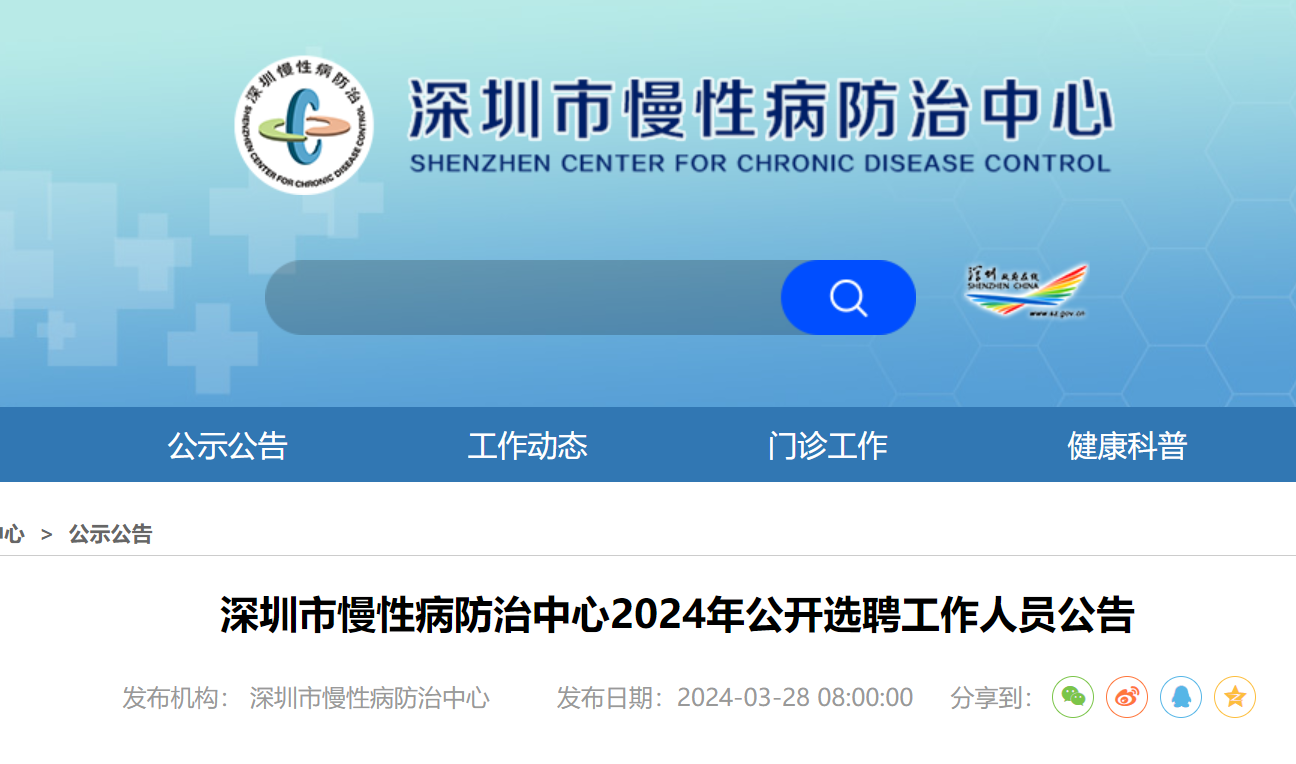Click the 深圳市慢性病防治中心 header title text
Viewport: 1296px width, 764px height.
(x=761, y=111)
